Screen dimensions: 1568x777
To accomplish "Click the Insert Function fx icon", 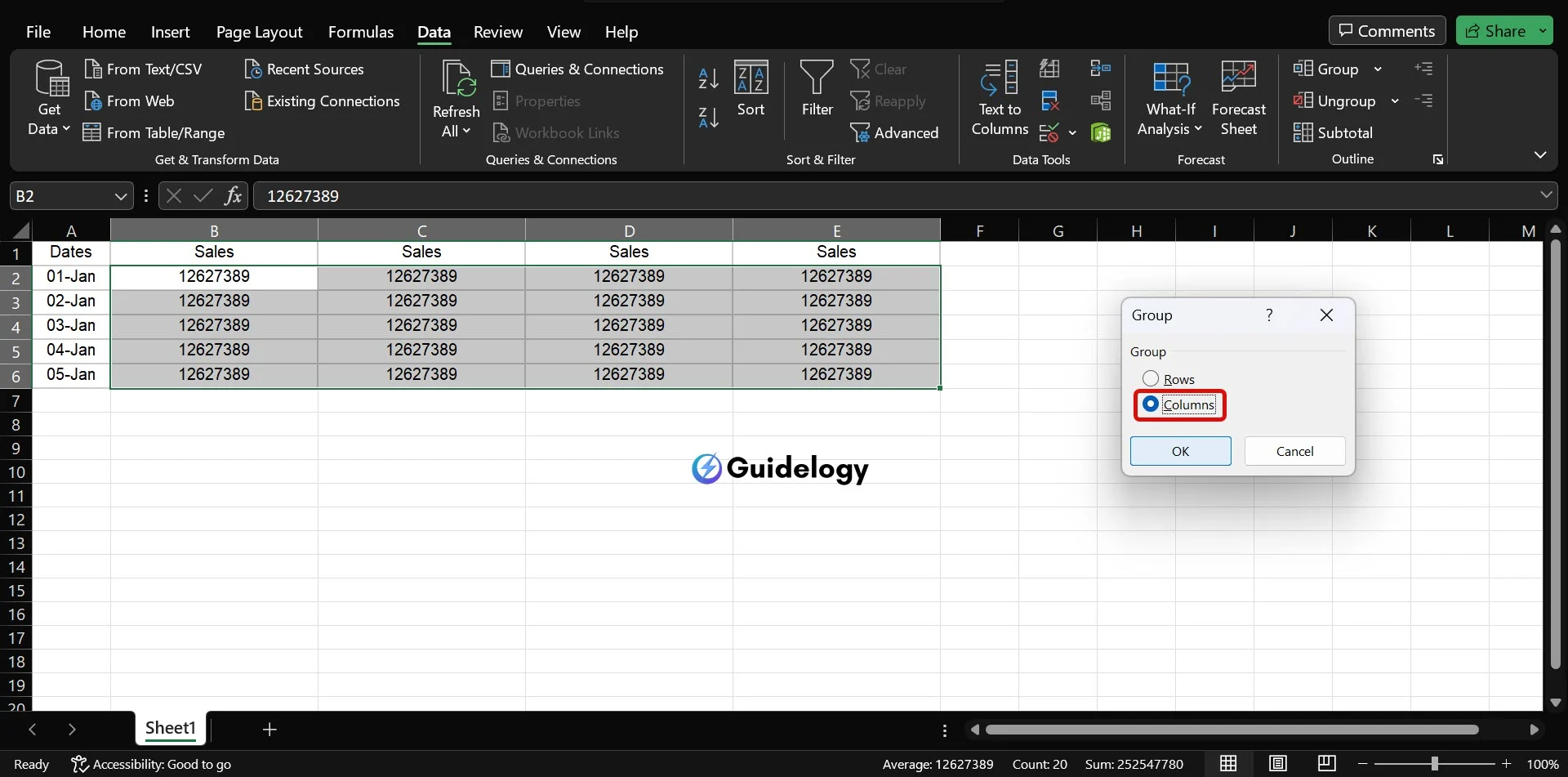I will [233, 195].
